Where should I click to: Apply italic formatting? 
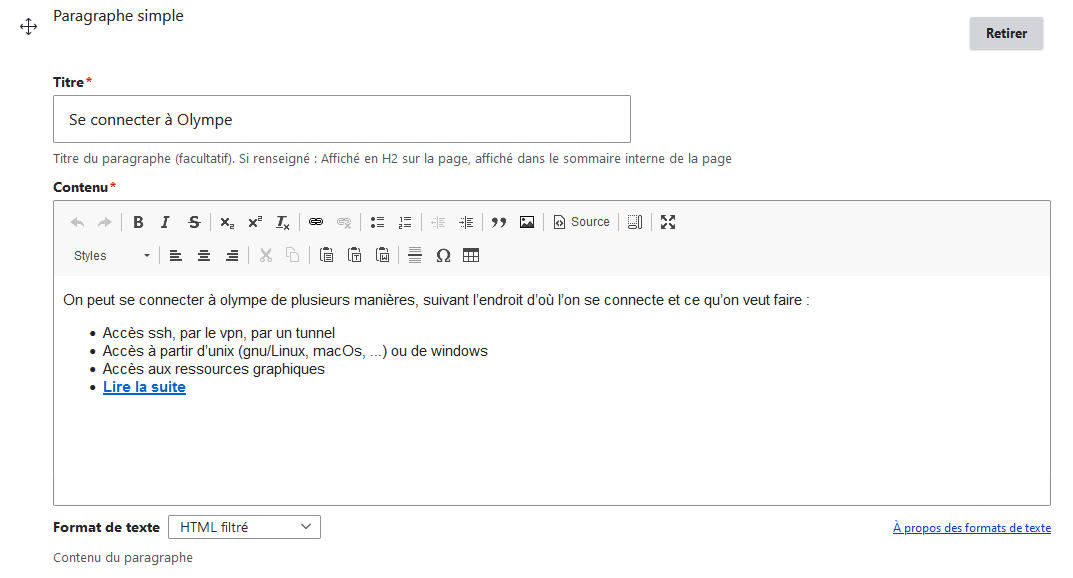tap(165, 222)
